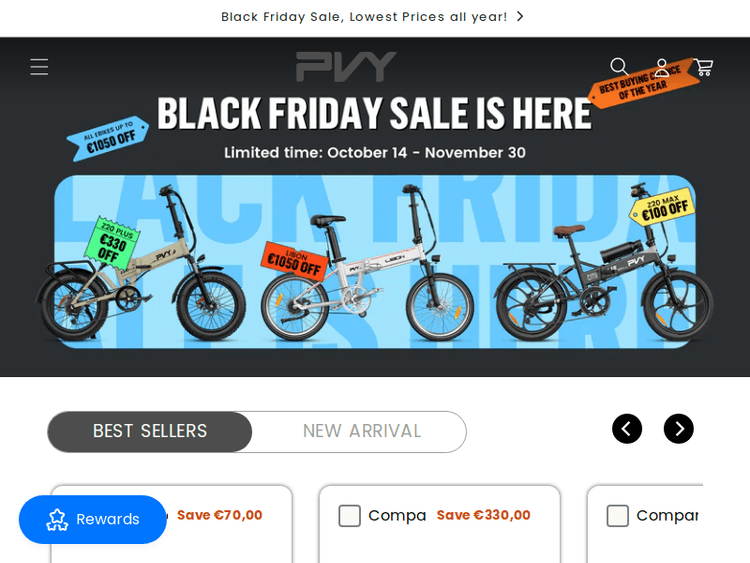This screenshot has width=750, height=563.
Task: Tick Compare checkbox on the rightmost card
Action: tap(618, 516)
